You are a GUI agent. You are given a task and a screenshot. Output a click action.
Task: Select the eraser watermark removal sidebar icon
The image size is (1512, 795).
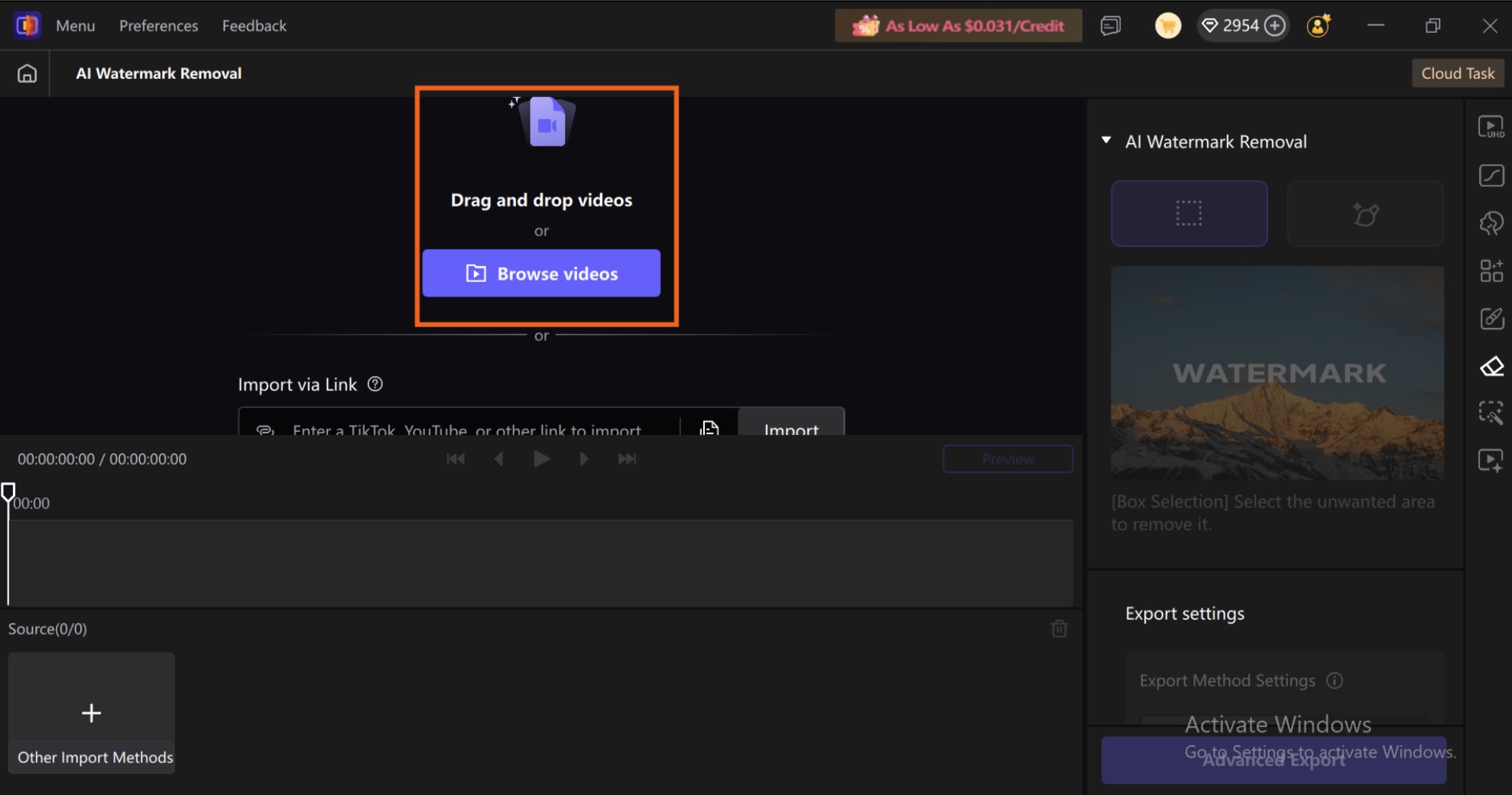[x=1491, y=367]
